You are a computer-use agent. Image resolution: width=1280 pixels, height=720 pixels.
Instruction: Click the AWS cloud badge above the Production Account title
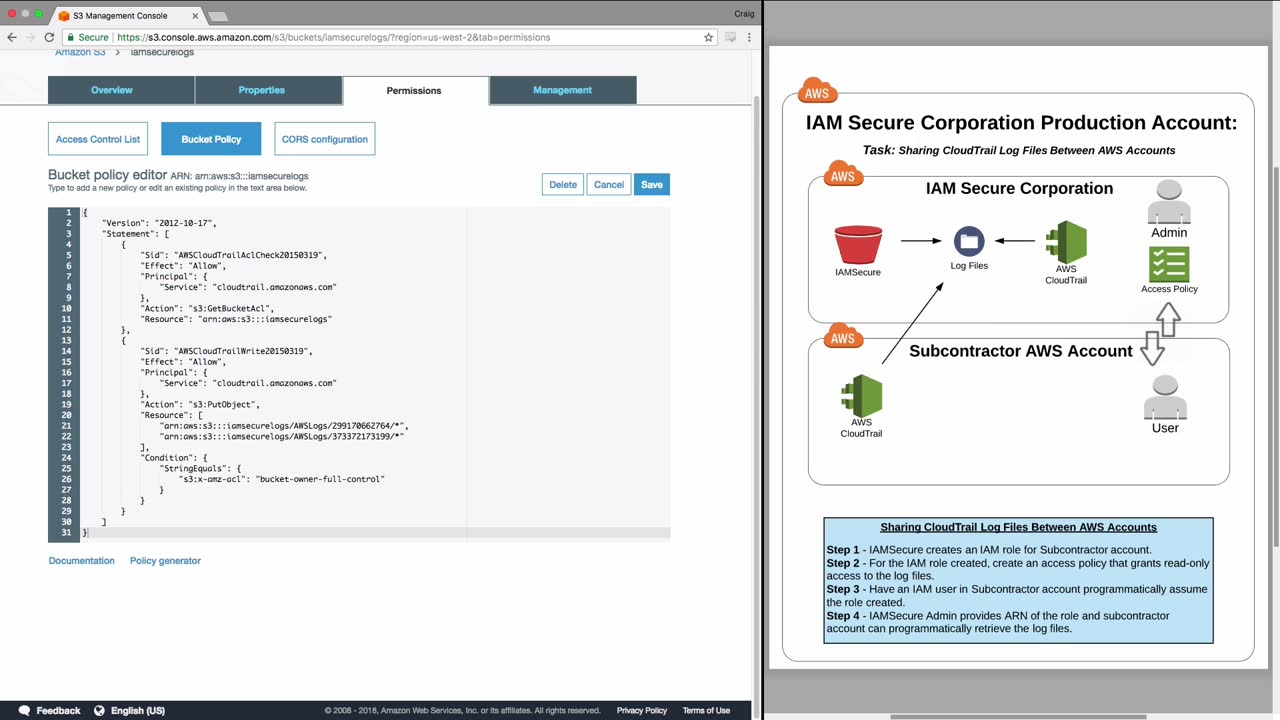tap(817, 90)
